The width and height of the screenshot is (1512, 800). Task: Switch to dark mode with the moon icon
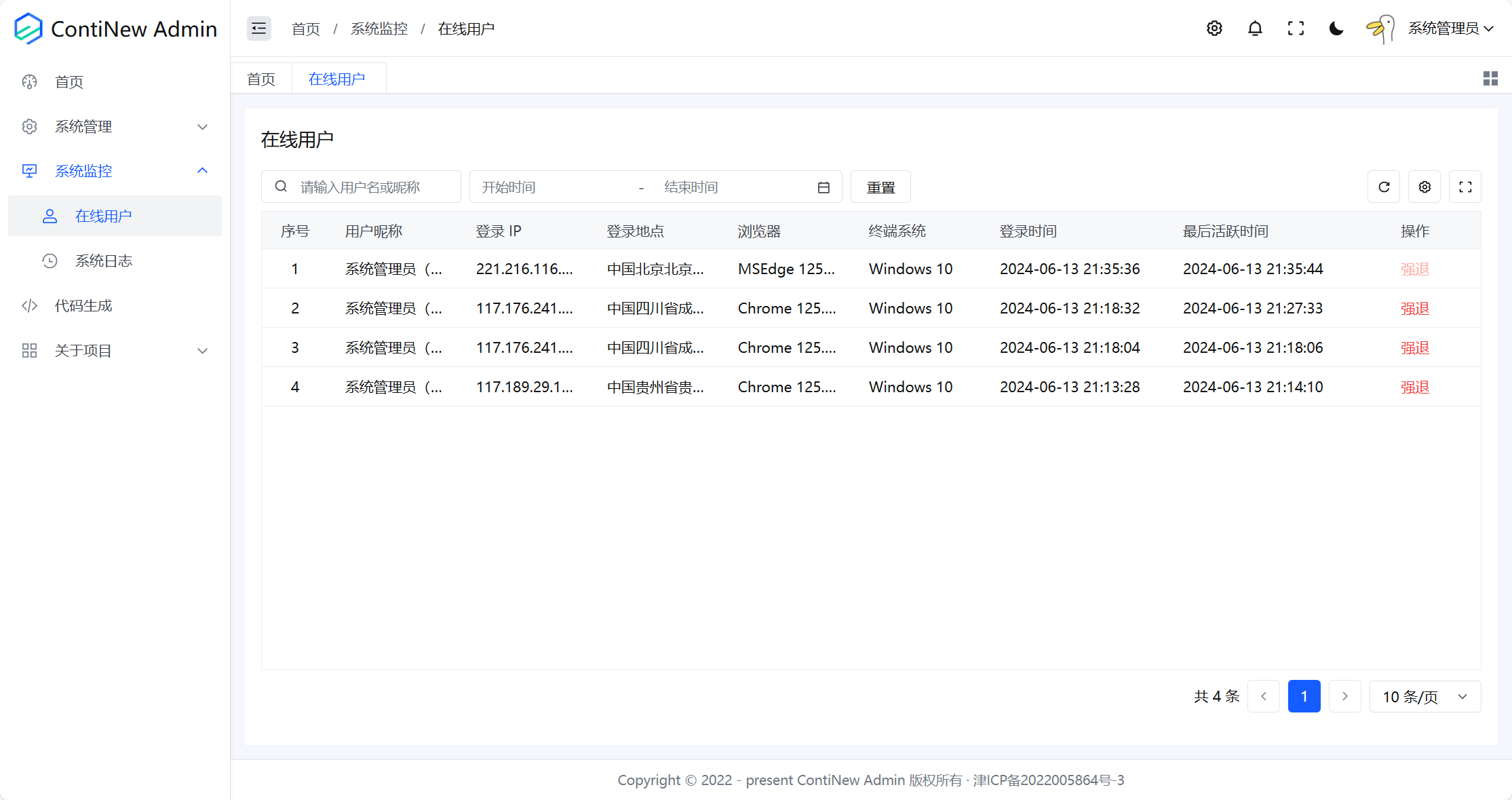(1336, 28)
